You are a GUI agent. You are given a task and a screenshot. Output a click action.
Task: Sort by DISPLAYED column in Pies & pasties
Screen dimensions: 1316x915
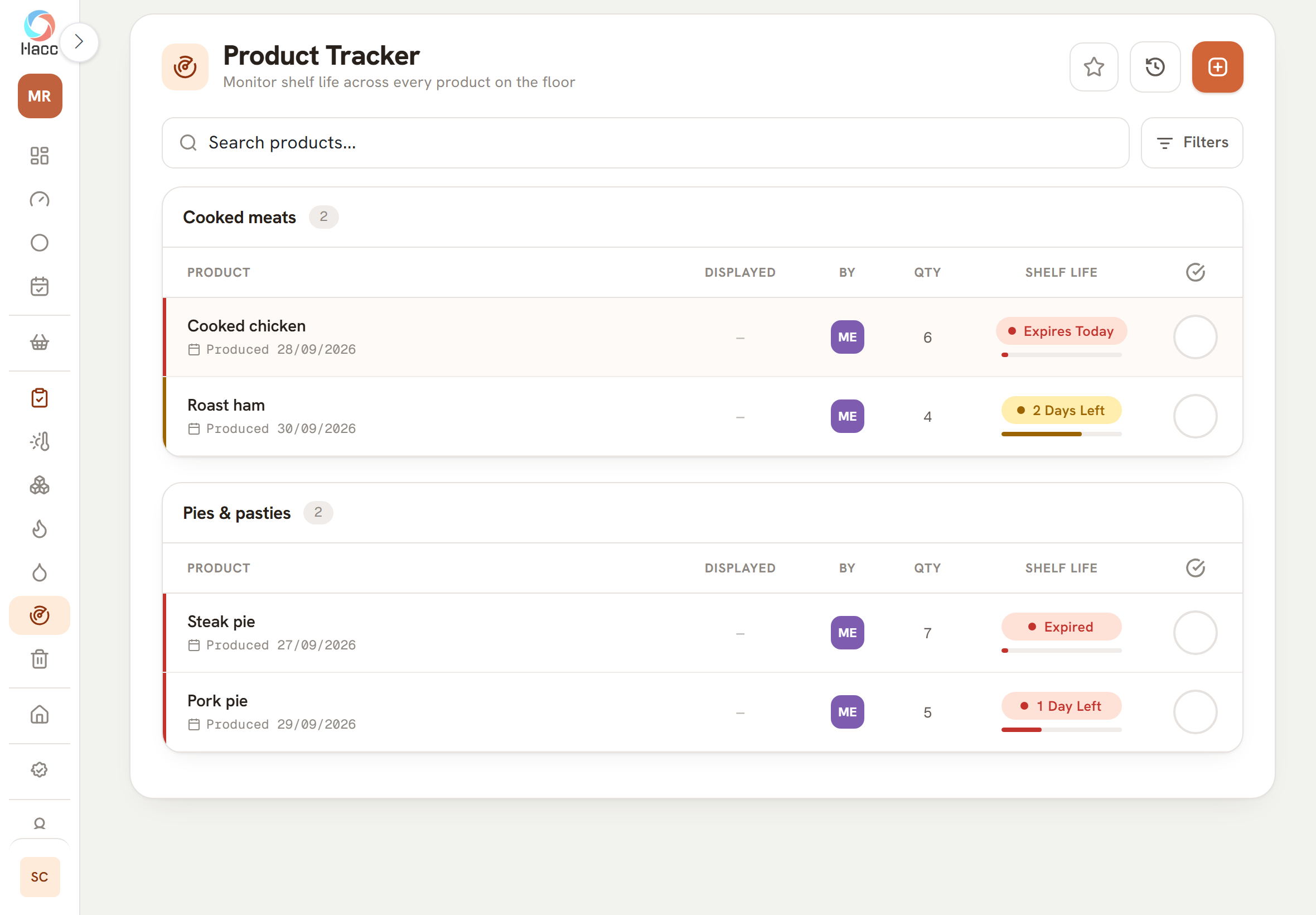point(739,568)
